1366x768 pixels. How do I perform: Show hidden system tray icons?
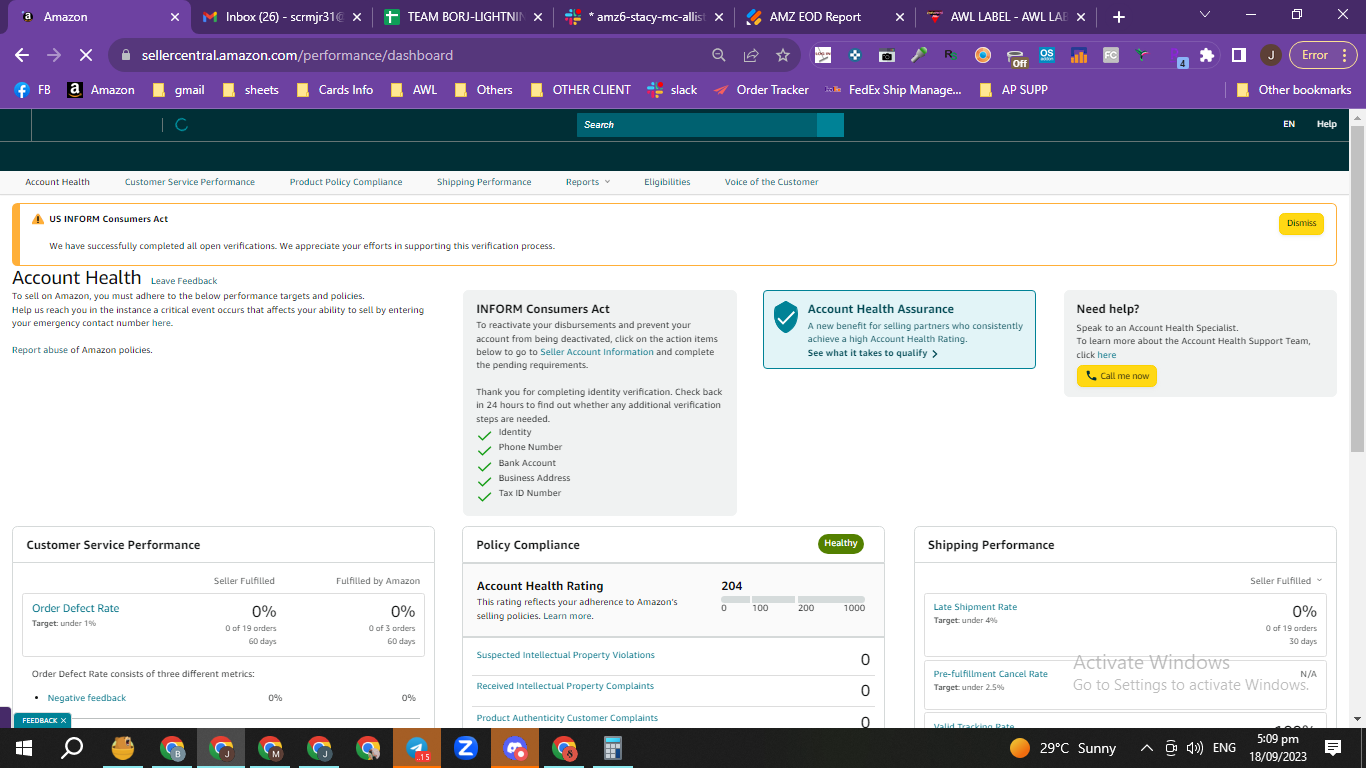(x=1146, y=748)
